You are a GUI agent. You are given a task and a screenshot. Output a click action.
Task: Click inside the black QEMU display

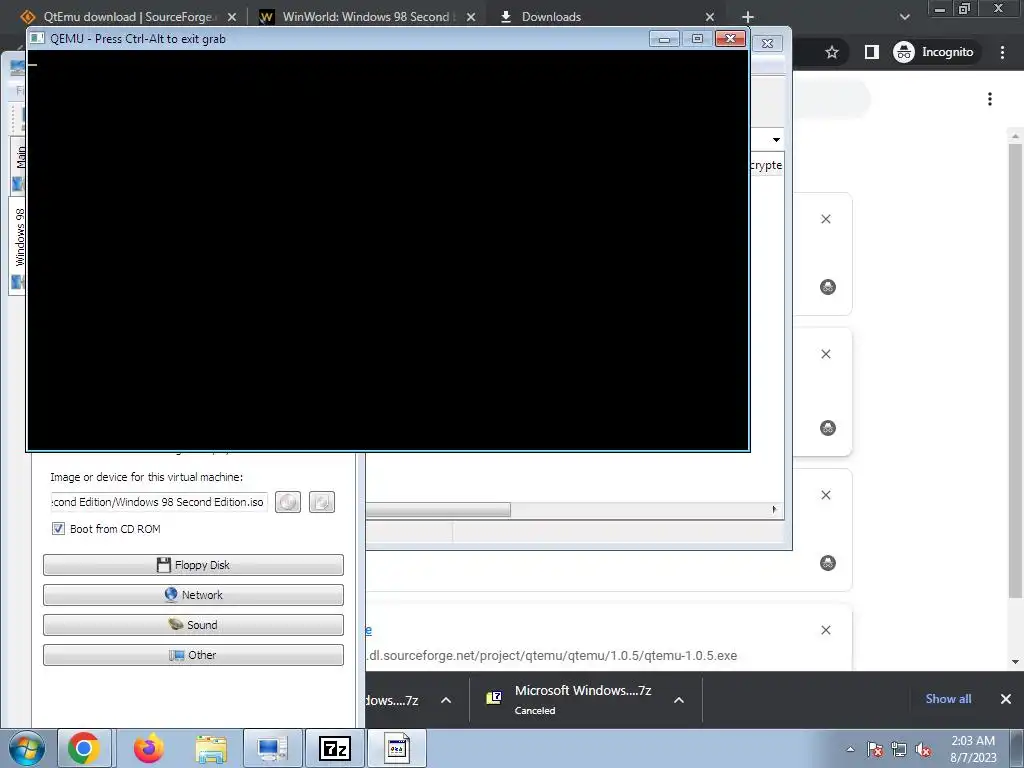point(388,250)
